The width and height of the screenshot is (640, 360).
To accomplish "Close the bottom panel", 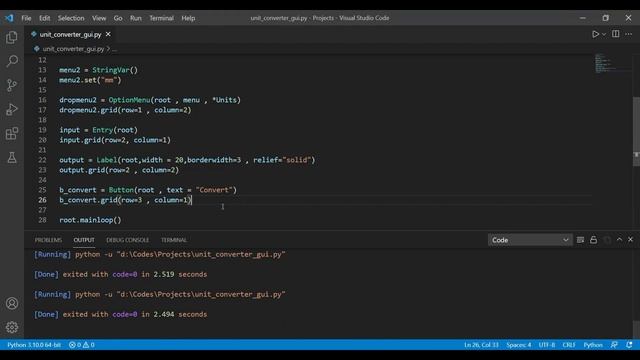I will tap(630, 240).
